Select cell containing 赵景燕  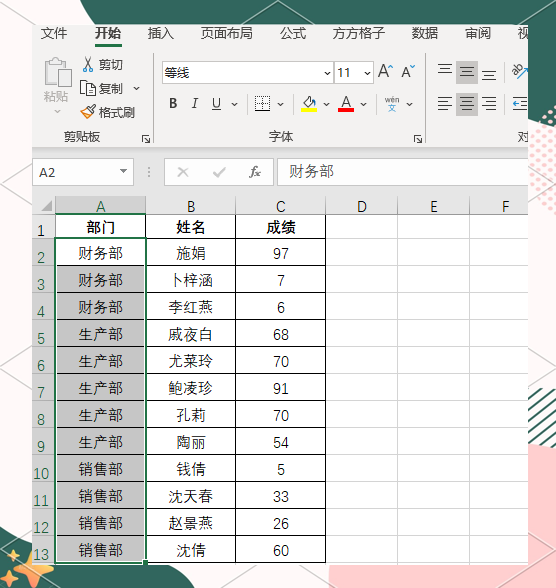191,523
